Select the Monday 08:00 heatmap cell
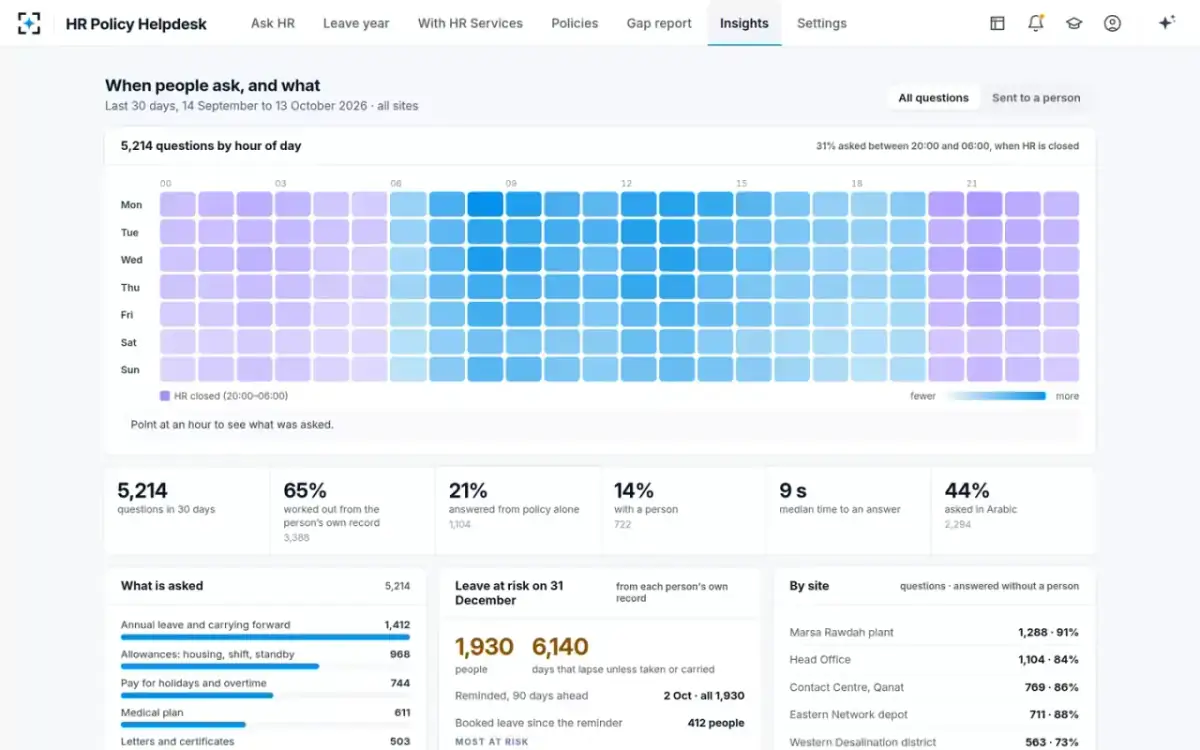This screenshot has height=750, width=1200. [x=485, y=205]
